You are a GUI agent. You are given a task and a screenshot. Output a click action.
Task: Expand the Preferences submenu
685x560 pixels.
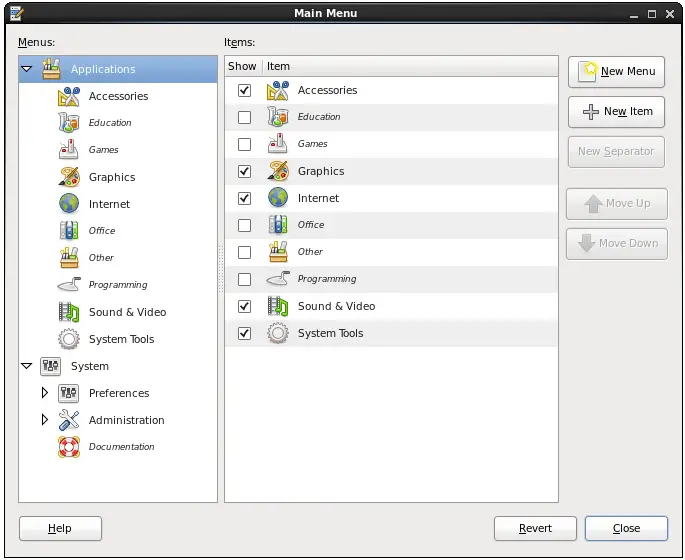pyautogui.click(x=44, y=393)
